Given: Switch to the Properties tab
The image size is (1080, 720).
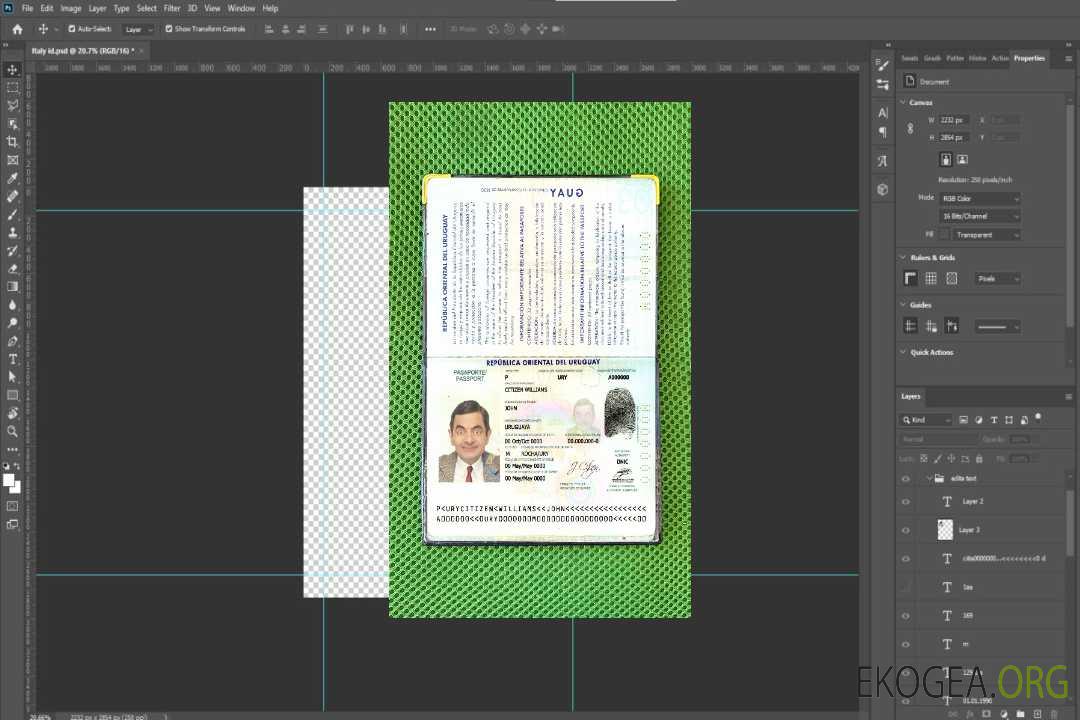Looking at the screenshot, I should click(1029, 58).
